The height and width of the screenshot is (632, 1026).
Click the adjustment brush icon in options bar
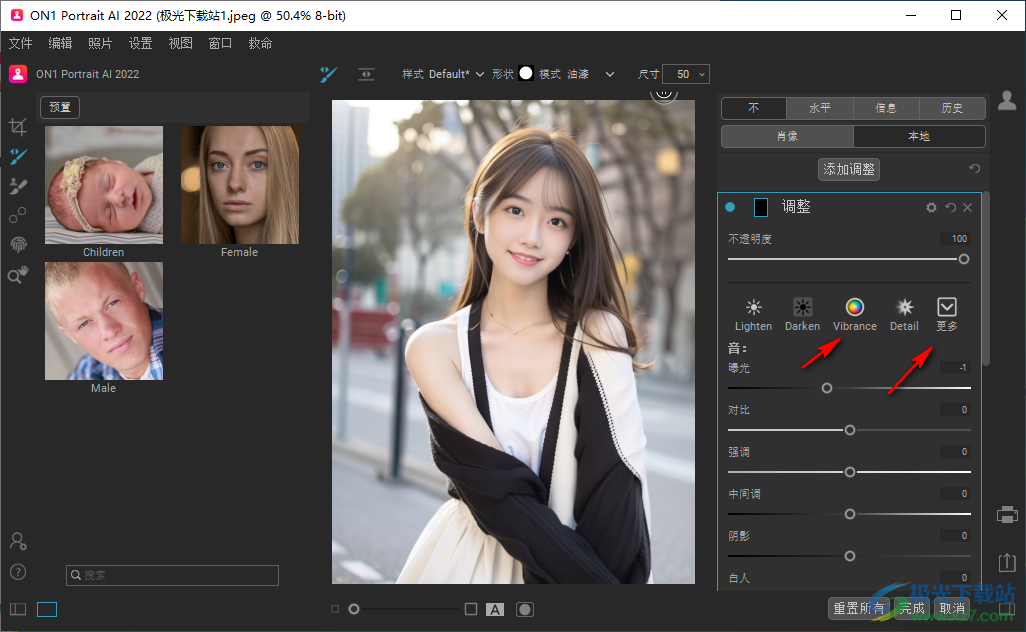(328, 74)
